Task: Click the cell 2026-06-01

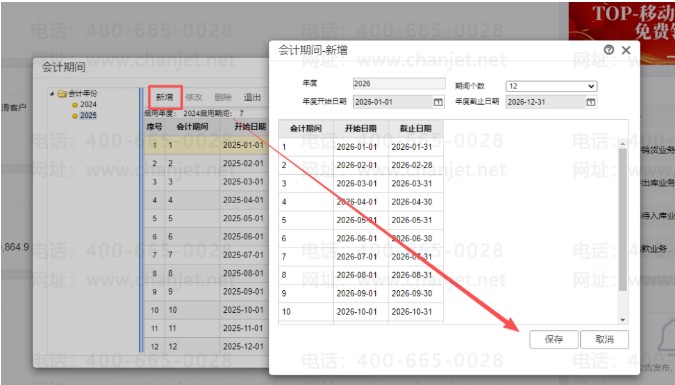Action: [361, 238]
